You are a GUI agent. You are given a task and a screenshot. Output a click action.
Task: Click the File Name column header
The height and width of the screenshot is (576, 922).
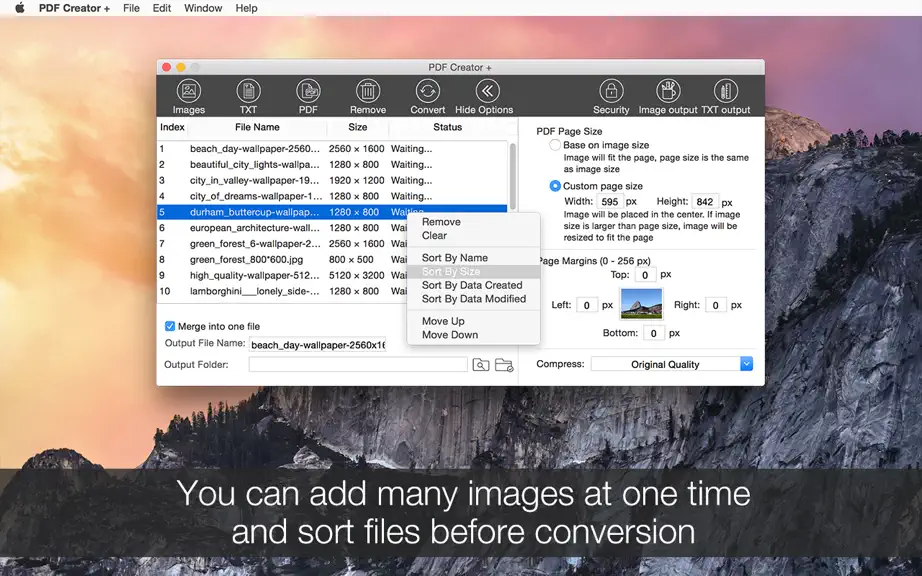pyautogui.click(x=257, y=127)
